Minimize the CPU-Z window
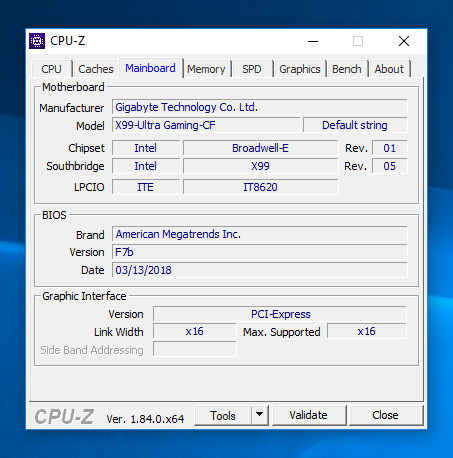Image resolution: width=453 pixels, height=458 pixels. (313, 41)
